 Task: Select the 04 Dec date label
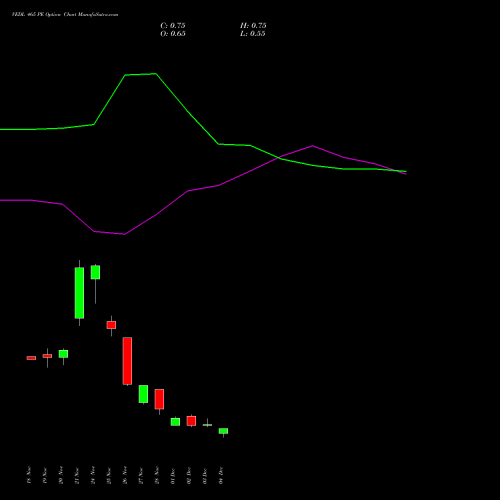221,475
